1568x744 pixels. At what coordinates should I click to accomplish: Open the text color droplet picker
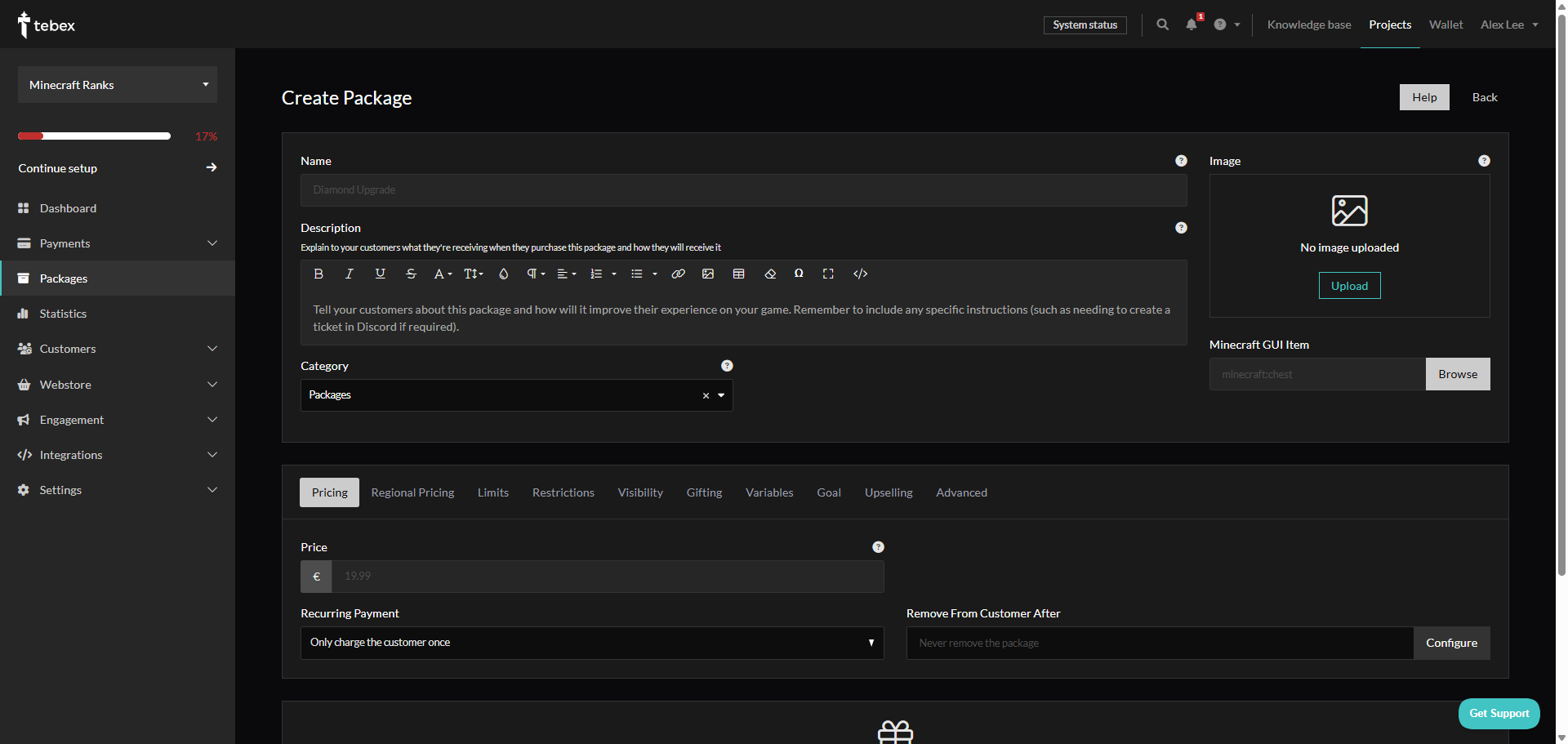[x=504, y=274]
